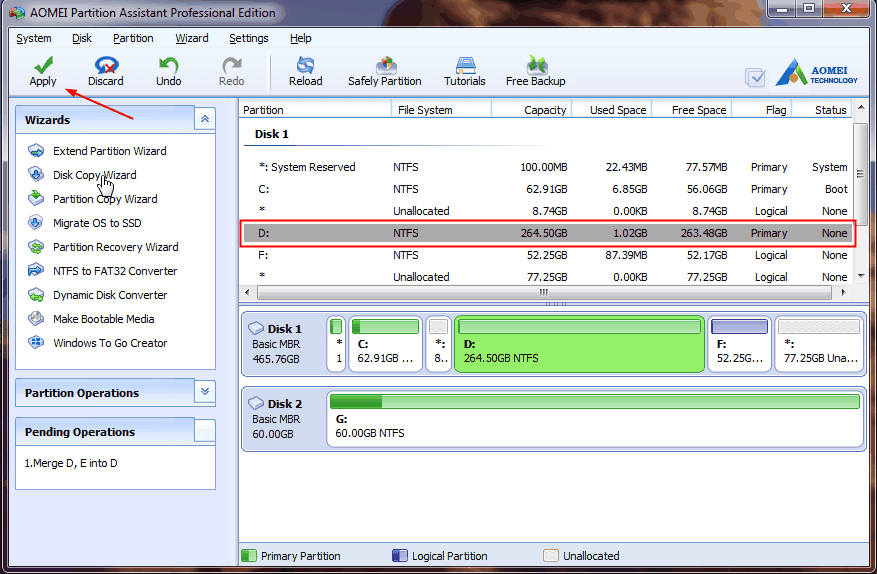Click Migrate OS to SSD icon
Image resolution: width=877 pixels, height=574 pixels.
click(36, 223)
